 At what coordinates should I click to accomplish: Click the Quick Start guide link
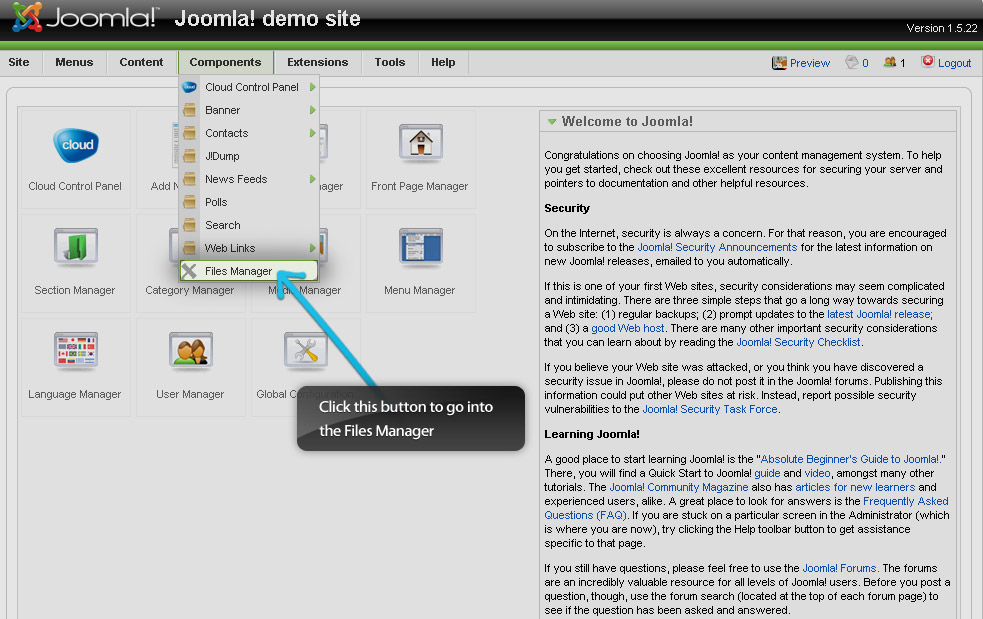coord(767,474)
